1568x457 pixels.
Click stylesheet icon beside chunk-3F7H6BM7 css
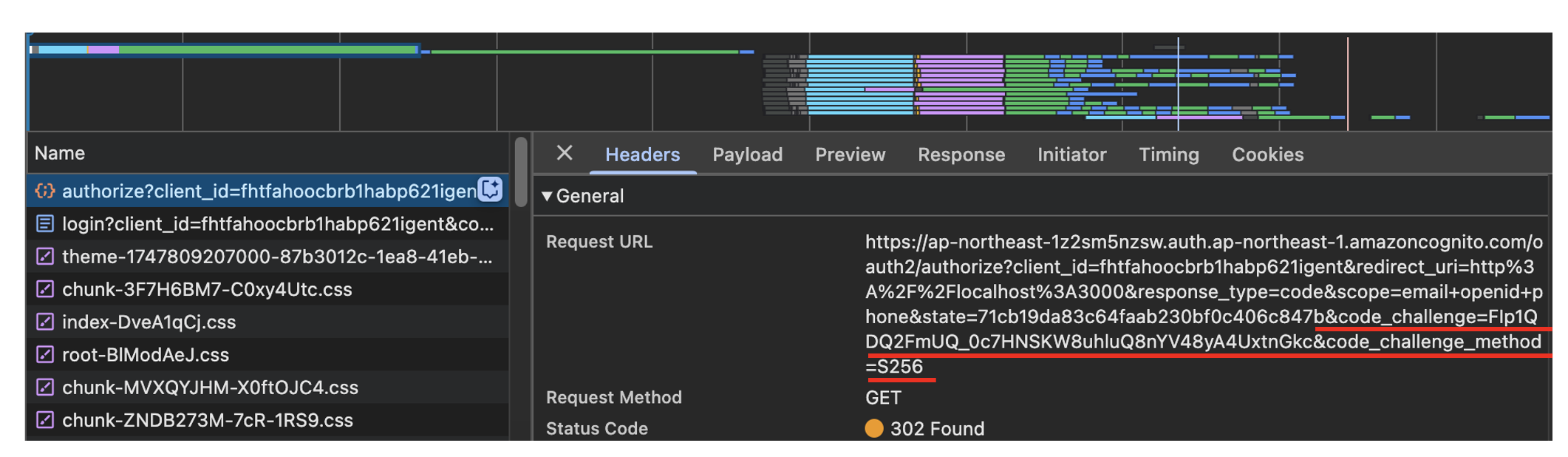point(45,289)
